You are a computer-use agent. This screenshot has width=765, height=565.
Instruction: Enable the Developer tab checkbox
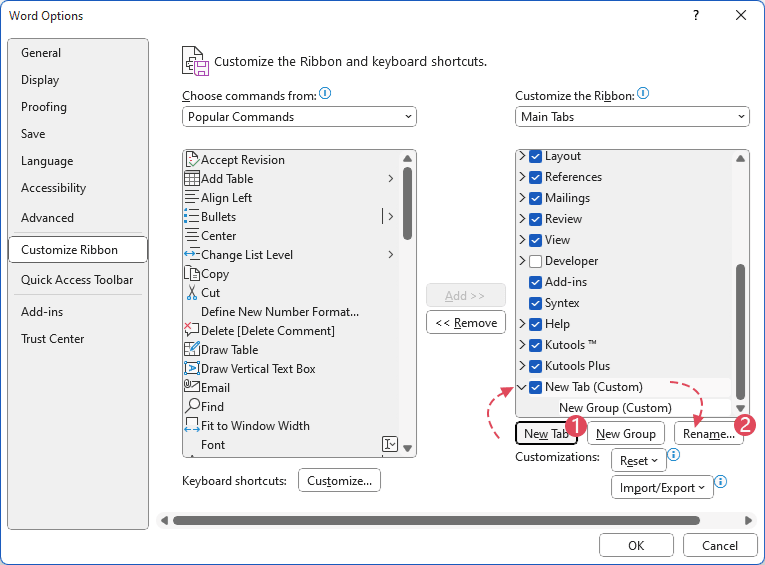click(x=535, y=261)
